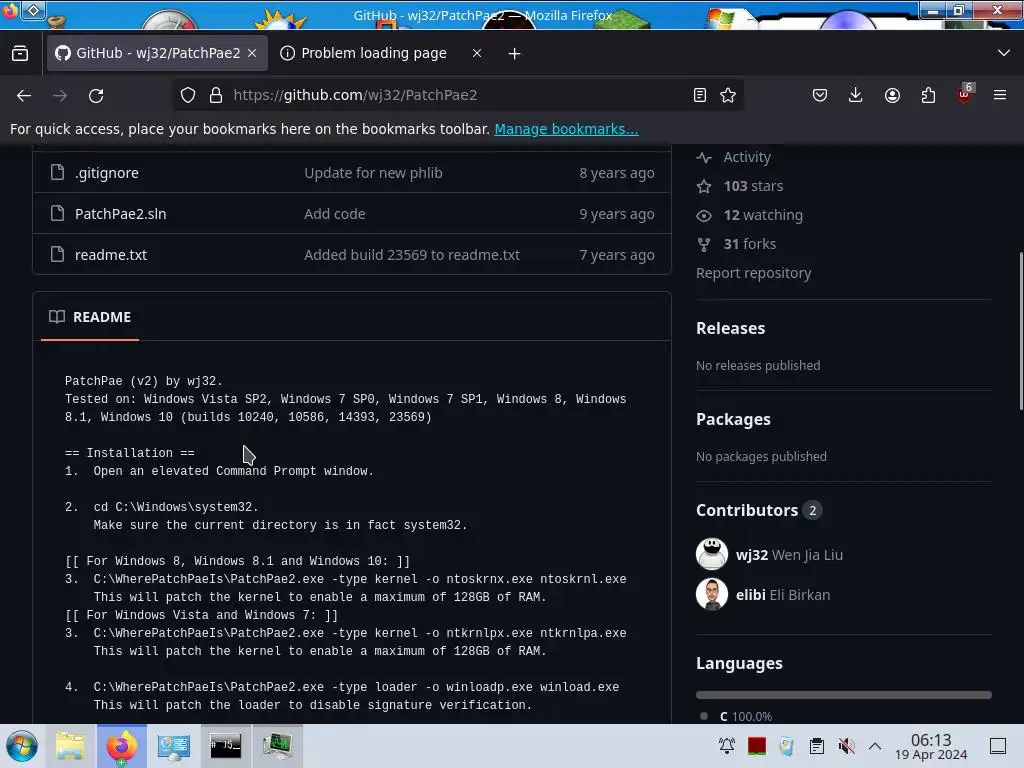Open a new tab with plus button
The width and height of the screenshot is (1024, 768).
[515, 54]
